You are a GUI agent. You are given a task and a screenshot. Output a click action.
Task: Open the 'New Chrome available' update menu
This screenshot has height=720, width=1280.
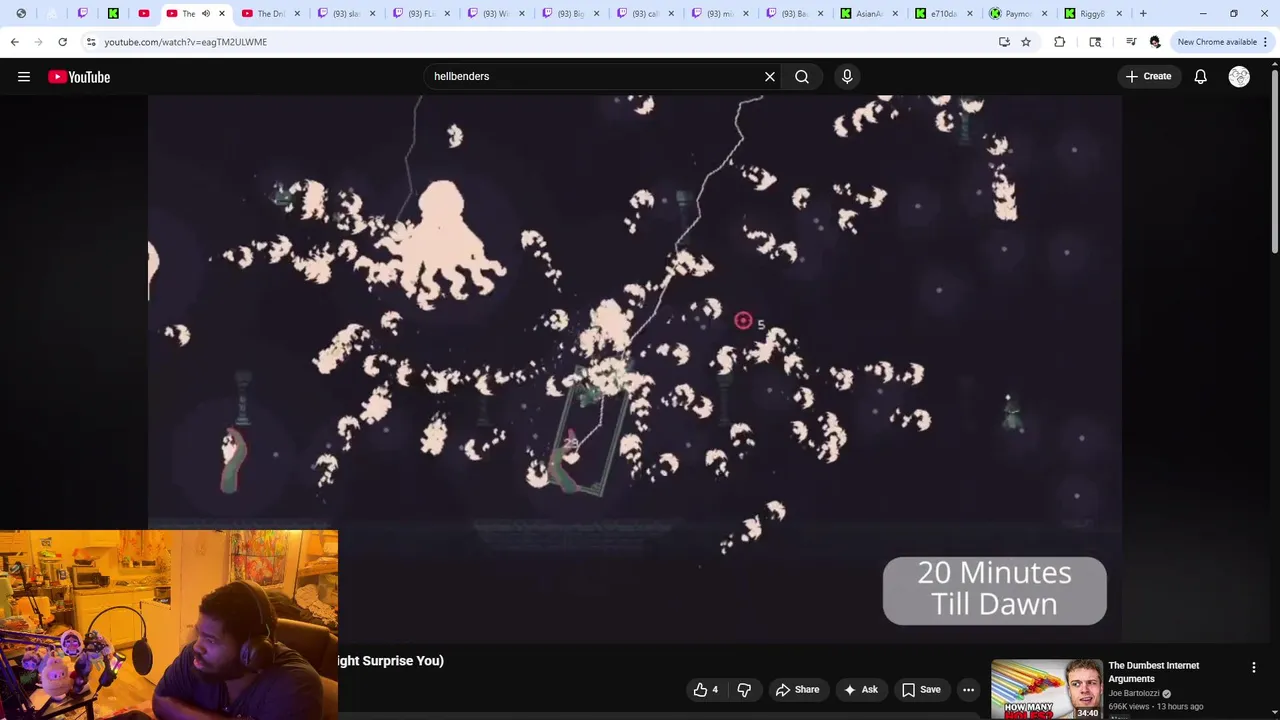coord(1222,42)
